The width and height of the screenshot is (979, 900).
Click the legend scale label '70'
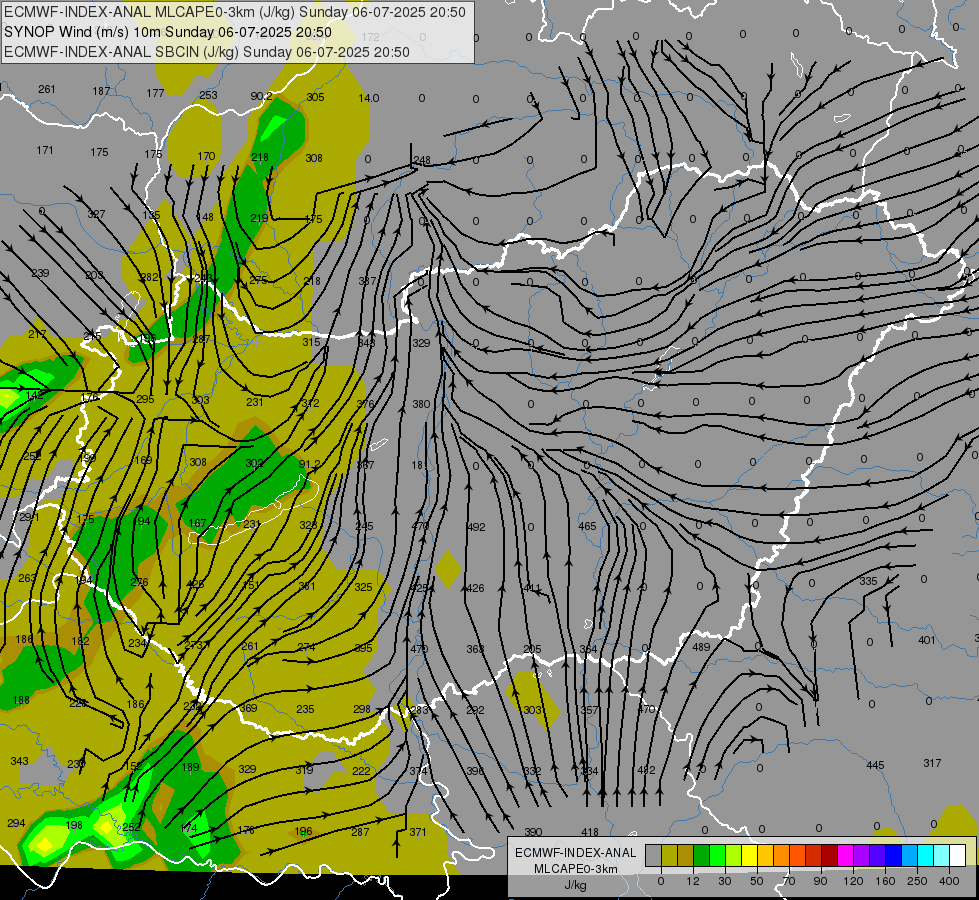[x=789, y=881]
